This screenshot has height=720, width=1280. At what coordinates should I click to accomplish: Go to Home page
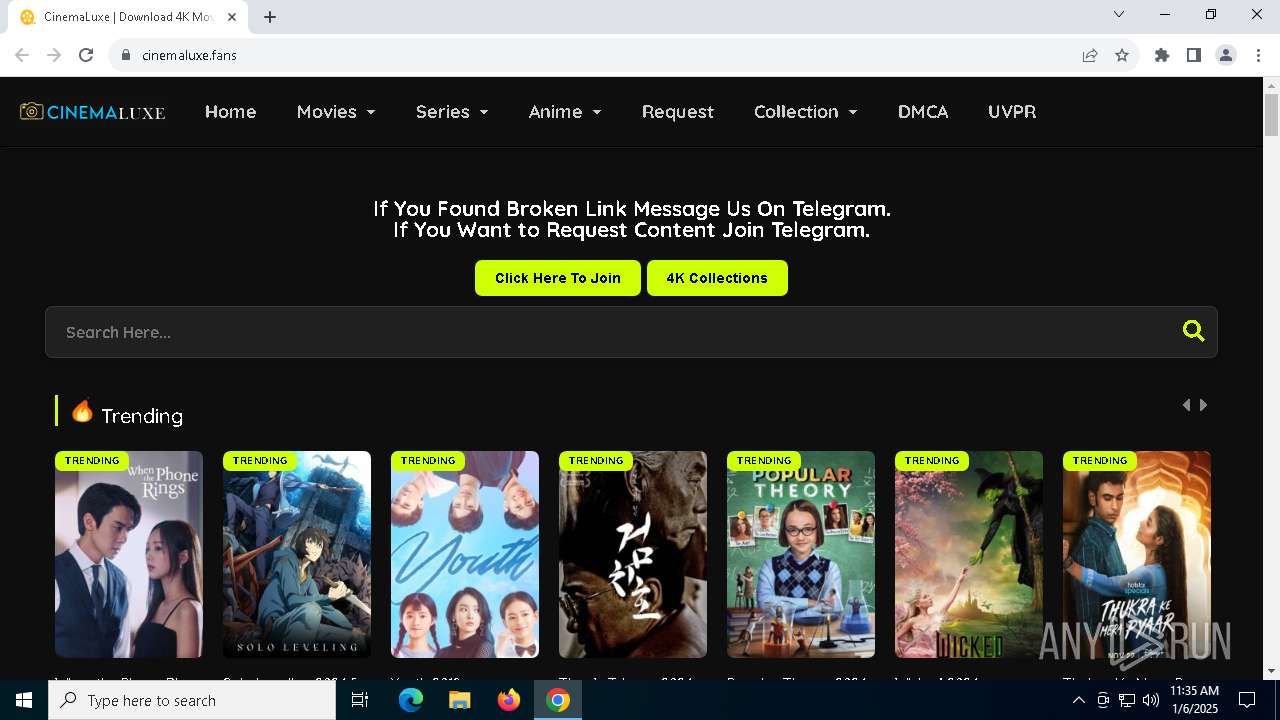[x=231, y=112]
